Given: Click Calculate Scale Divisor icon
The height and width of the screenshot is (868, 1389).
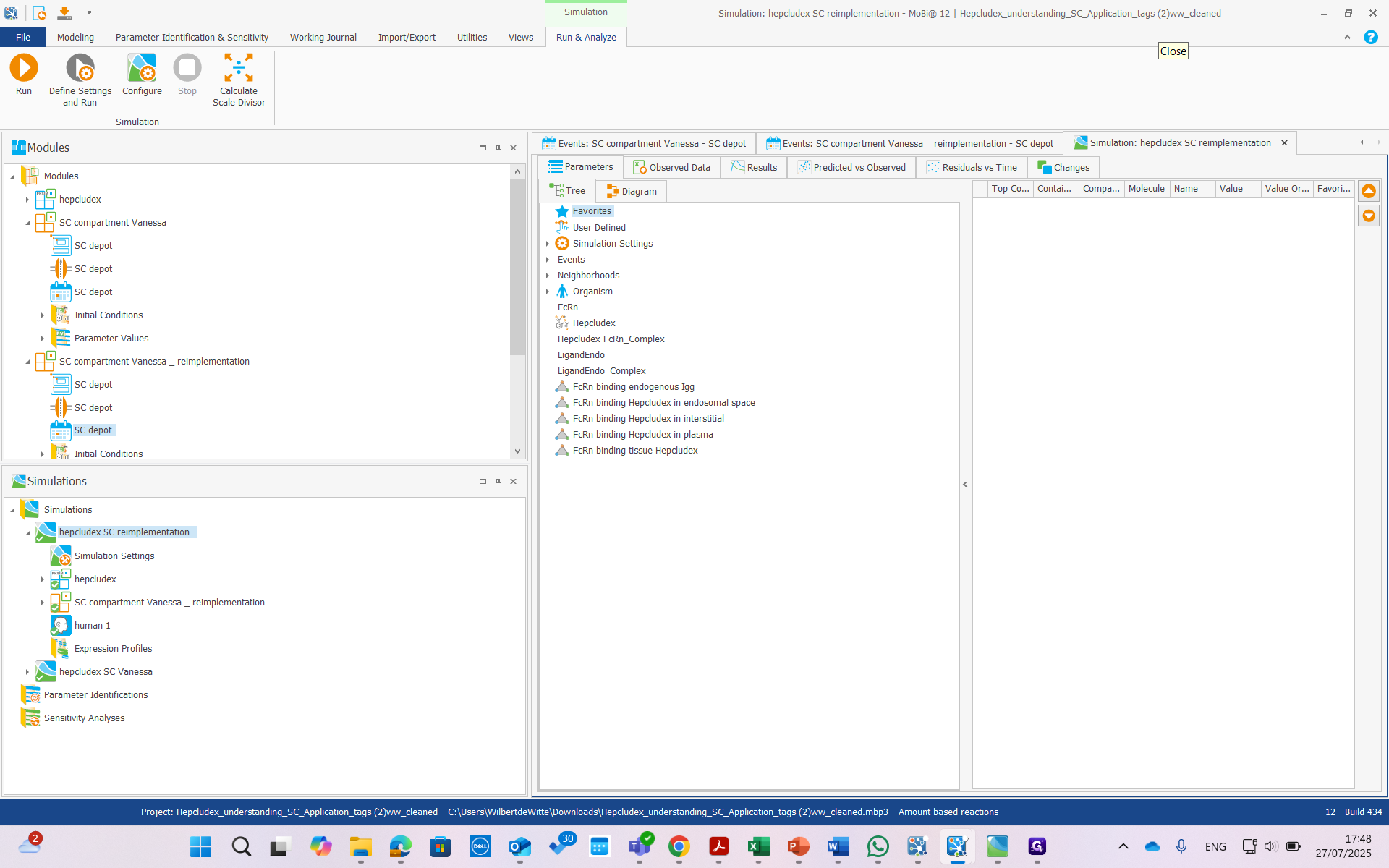Looking at the screenshot, I should coord(239,69).
